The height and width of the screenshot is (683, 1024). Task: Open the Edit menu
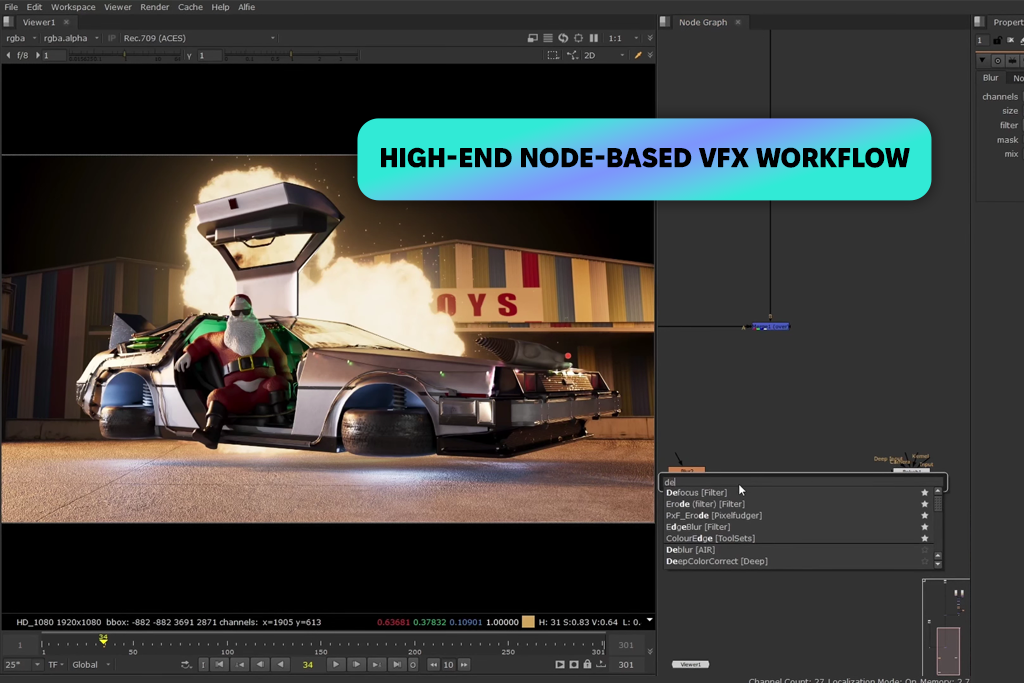point(34,7)
